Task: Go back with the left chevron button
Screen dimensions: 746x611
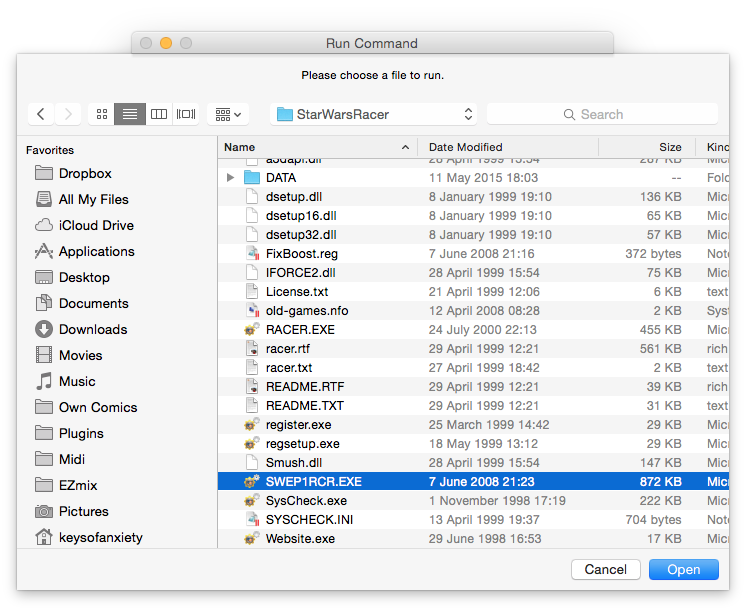Action: [41, 114]
